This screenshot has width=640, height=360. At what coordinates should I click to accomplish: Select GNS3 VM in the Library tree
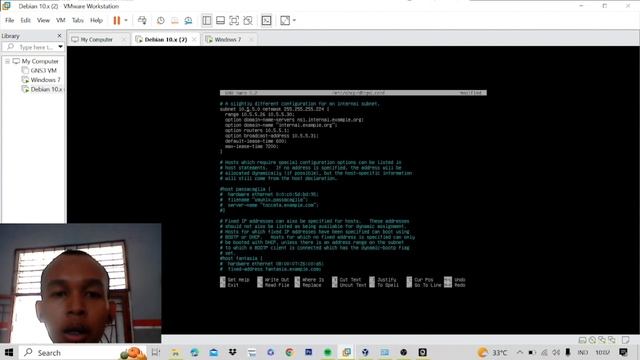pyautogui.click(x=43, y=71)
